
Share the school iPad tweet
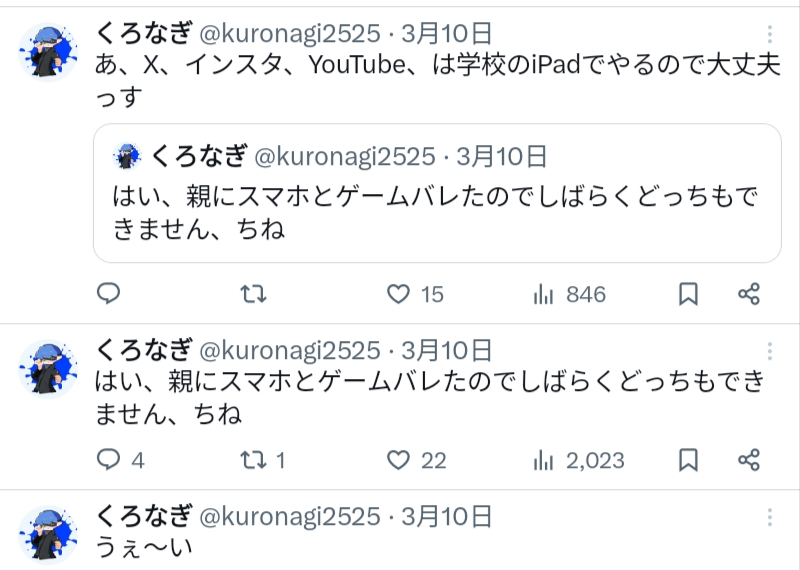click(x=748, y=294)
